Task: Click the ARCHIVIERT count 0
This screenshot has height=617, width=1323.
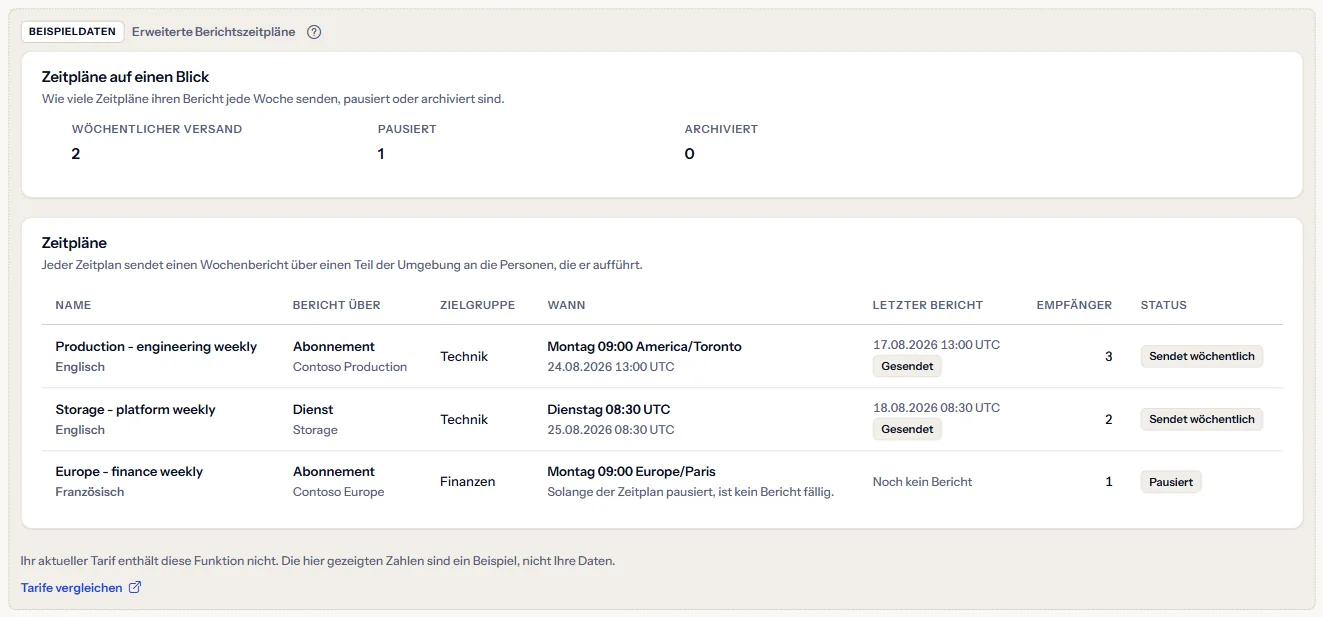Action: point(689,154)
